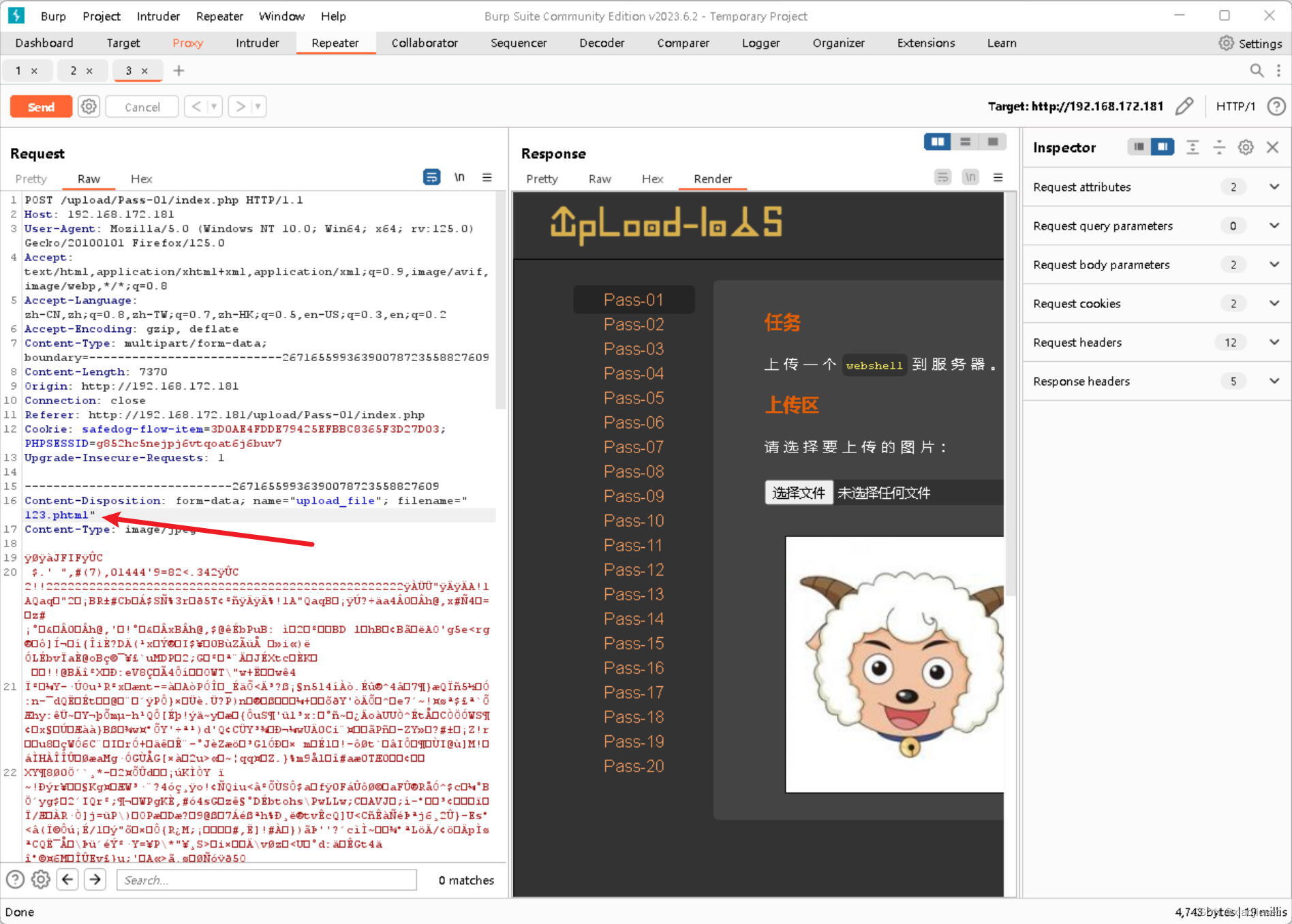Switch response view to Pretty
Screen dimensions: 1292x924
542,179
